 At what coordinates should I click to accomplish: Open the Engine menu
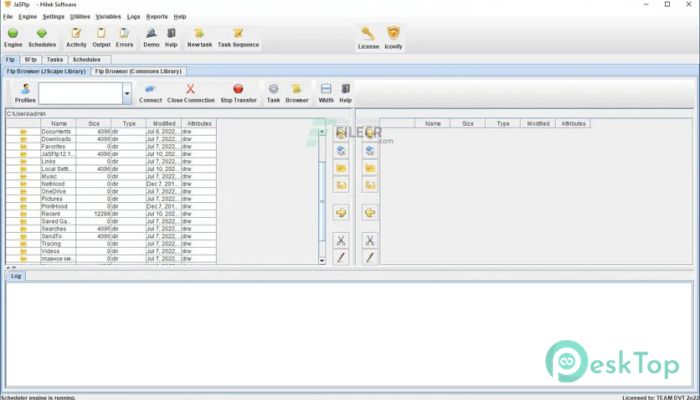[x=28, y=17]
